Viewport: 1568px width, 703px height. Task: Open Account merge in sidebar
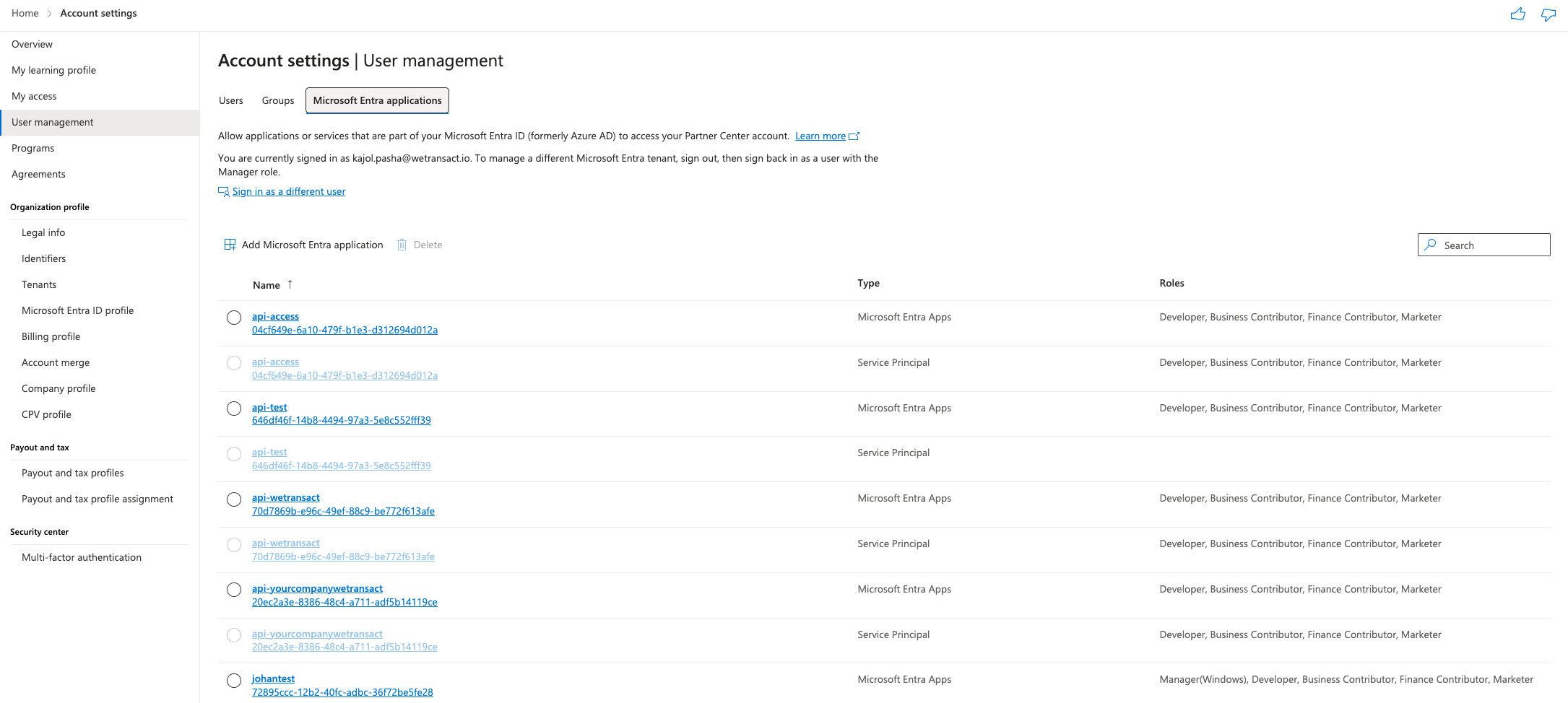(x=56, y=362)
